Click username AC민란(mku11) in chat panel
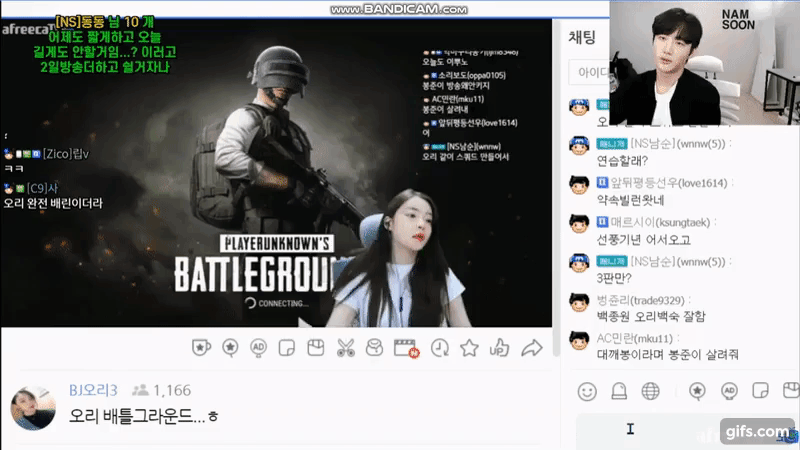Screen dimensions: 800x450 (635, 339)
